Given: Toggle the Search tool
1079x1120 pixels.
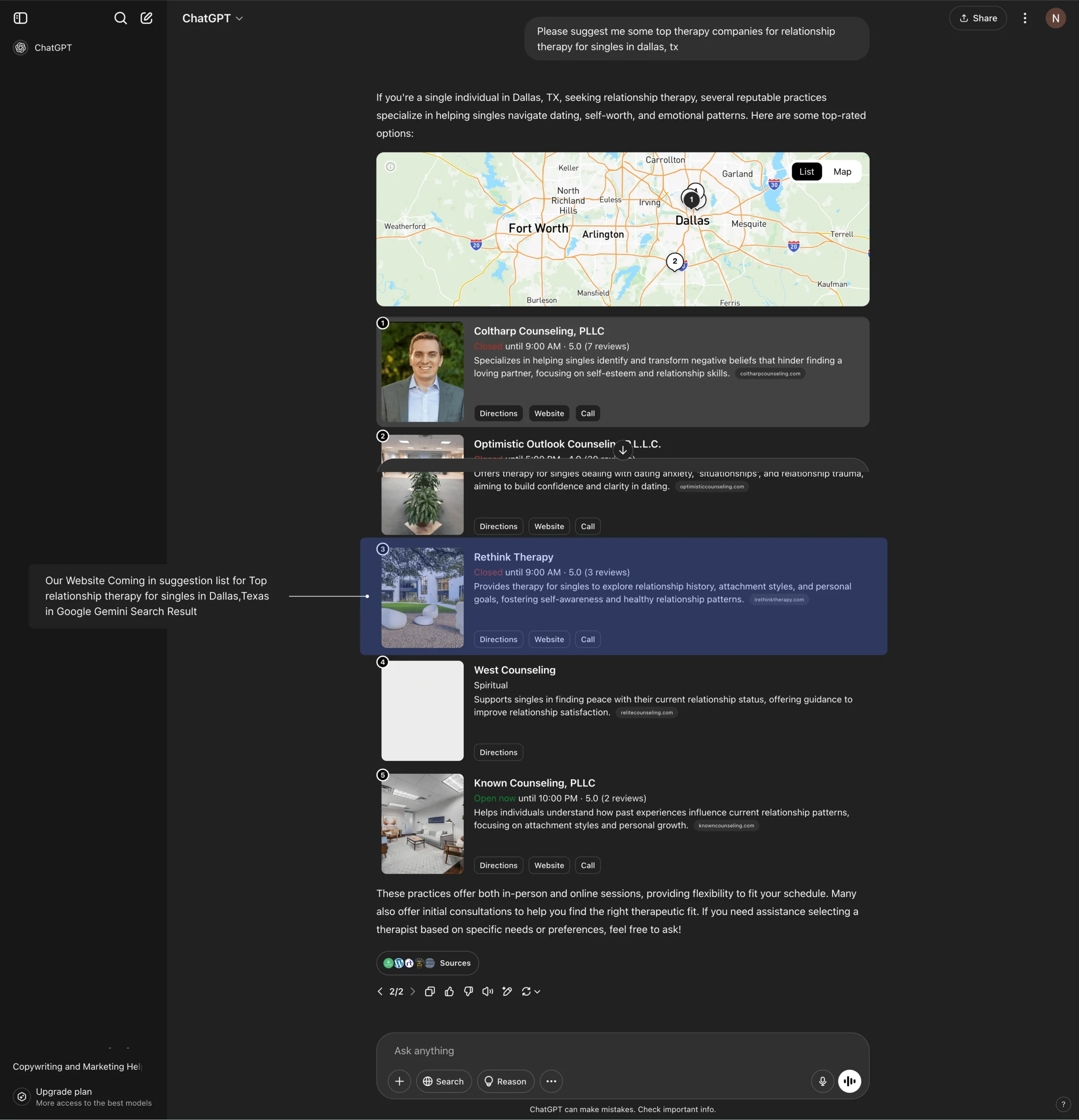Looking at the screenshot, I should [x=444, y=1082].
